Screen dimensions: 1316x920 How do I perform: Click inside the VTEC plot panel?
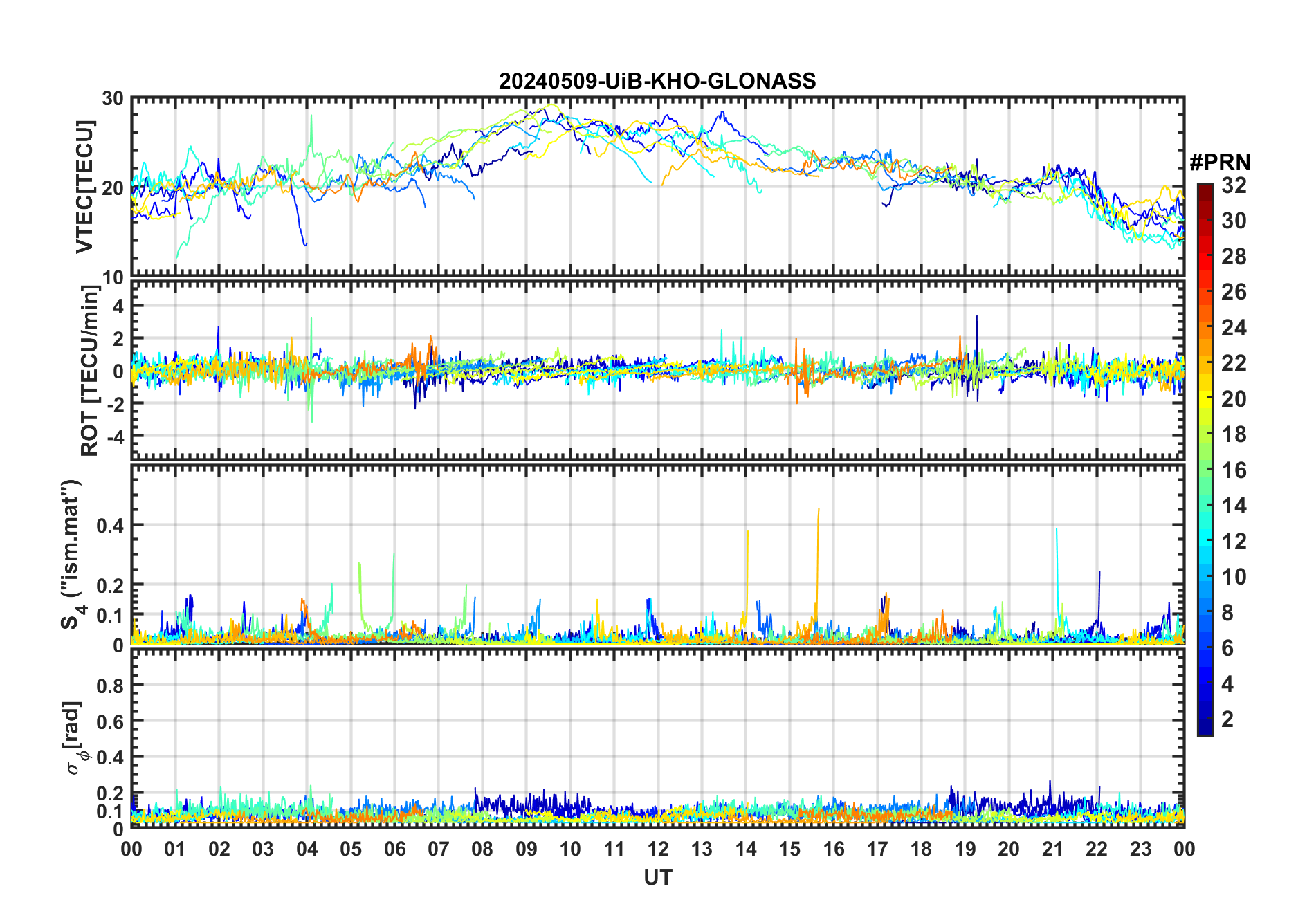pos(658,187)
